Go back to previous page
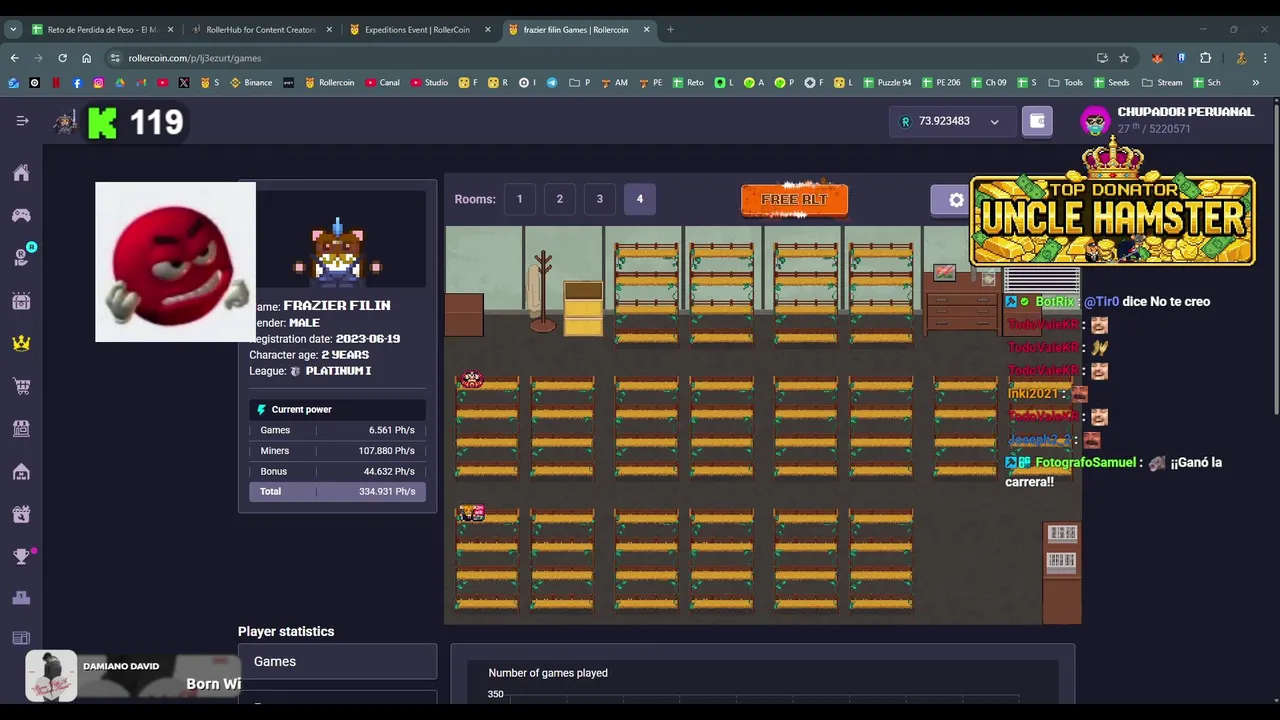 (x=14, y=58)
